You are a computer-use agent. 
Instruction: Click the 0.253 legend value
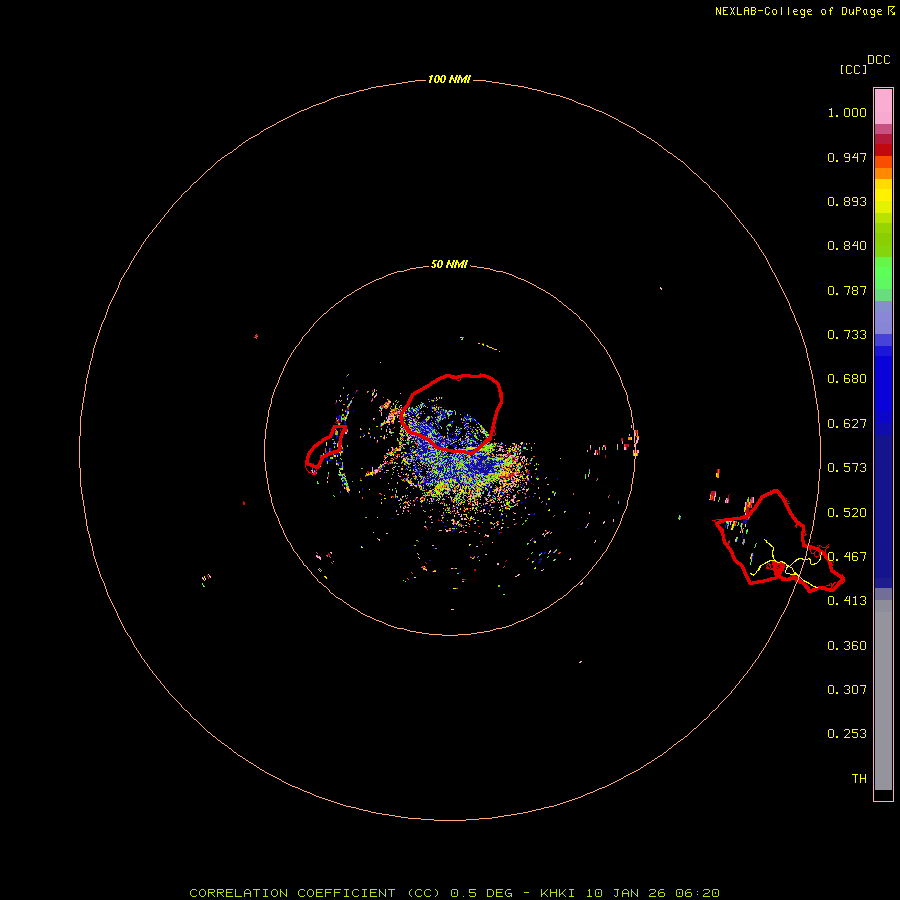point(847,734)
